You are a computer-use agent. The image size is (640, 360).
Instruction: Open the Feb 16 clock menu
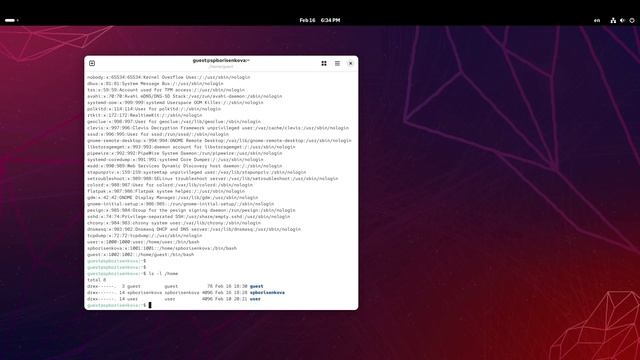pos(320,20)
